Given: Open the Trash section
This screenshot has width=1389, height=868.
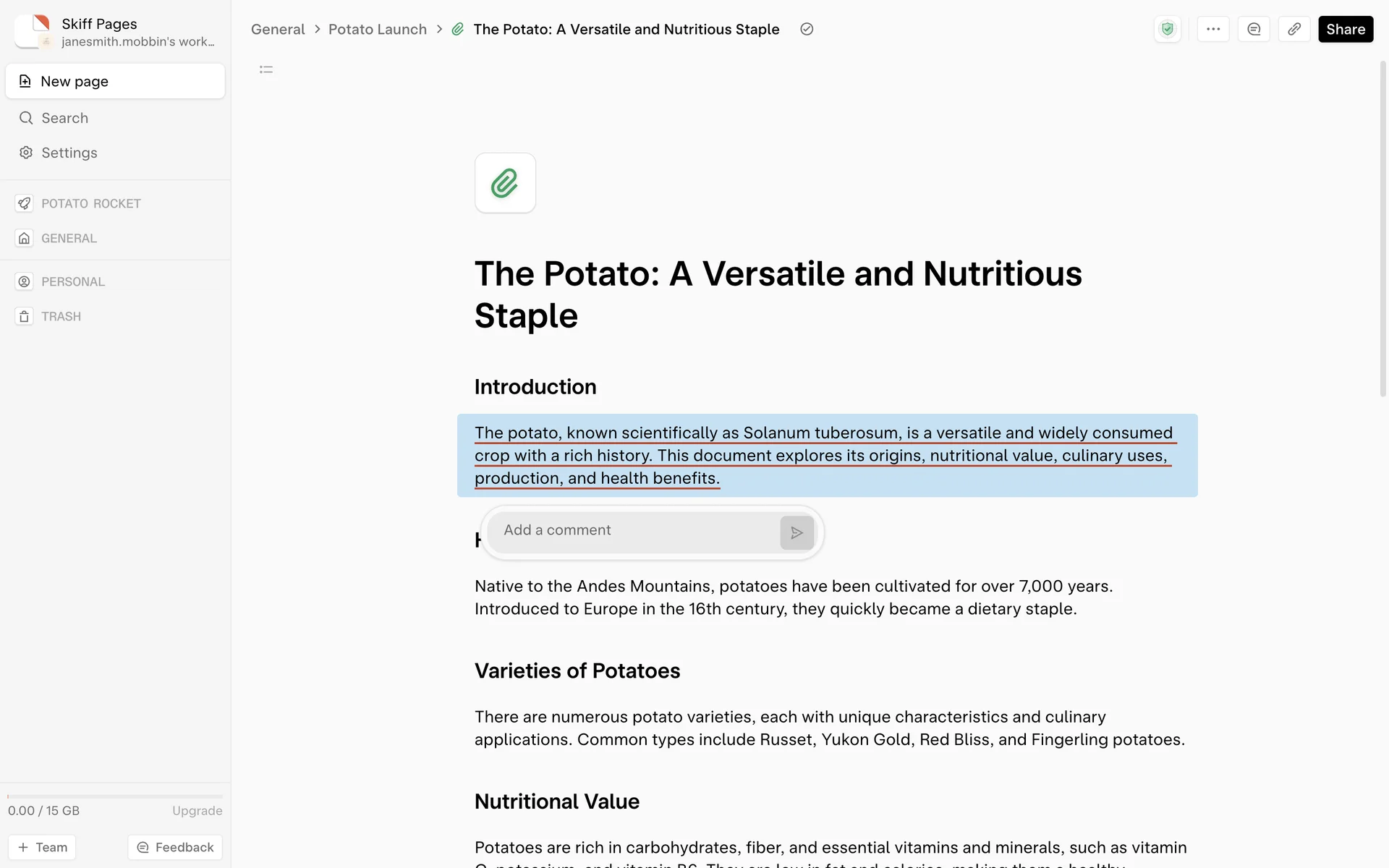Looking at the screenshot, I should pyautogui.click(x=61, y=316).
